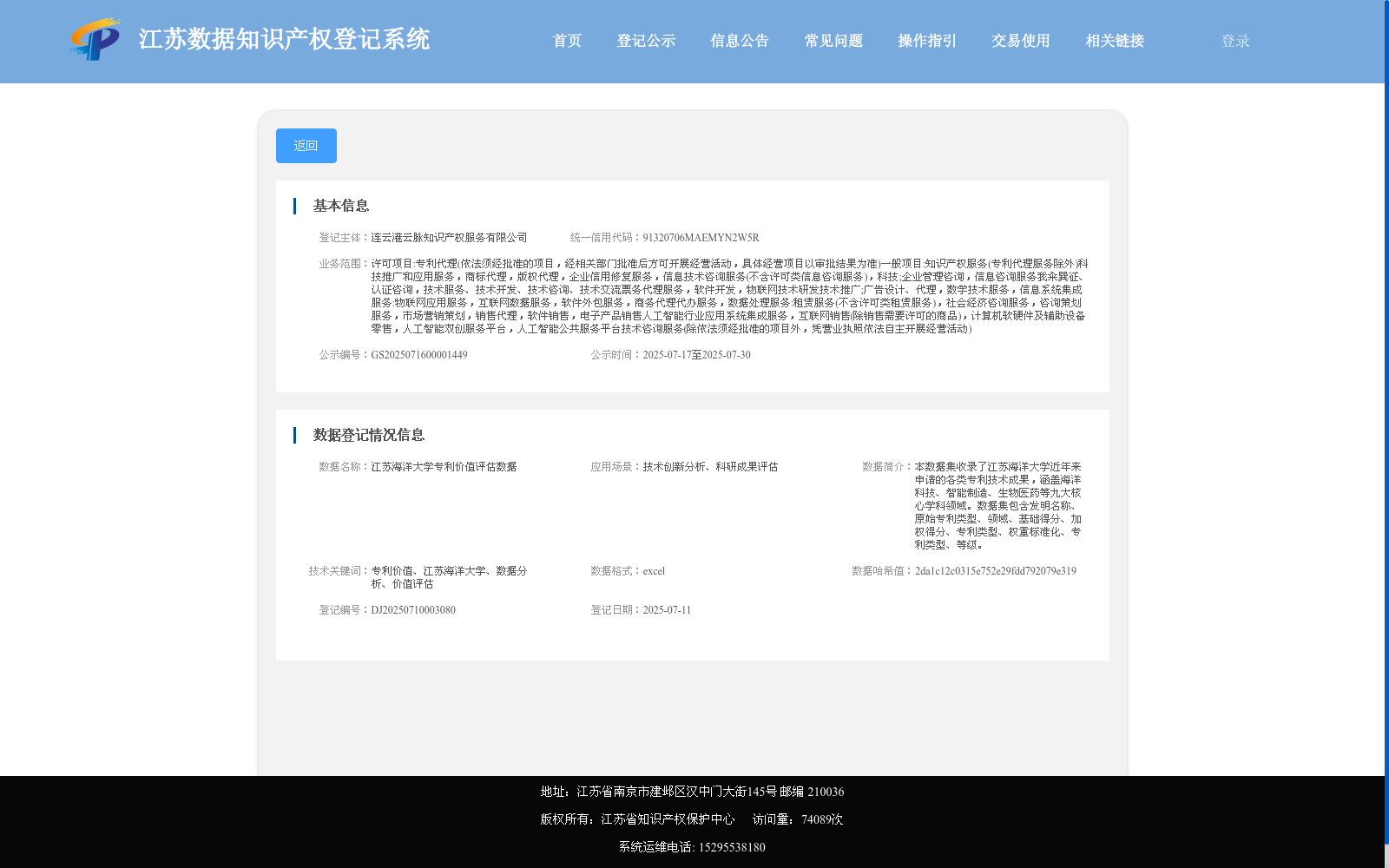This screenshot has height=868, width=1389.
Task: Select the 数据简介 description paragraph
Action: coord(997,506)
